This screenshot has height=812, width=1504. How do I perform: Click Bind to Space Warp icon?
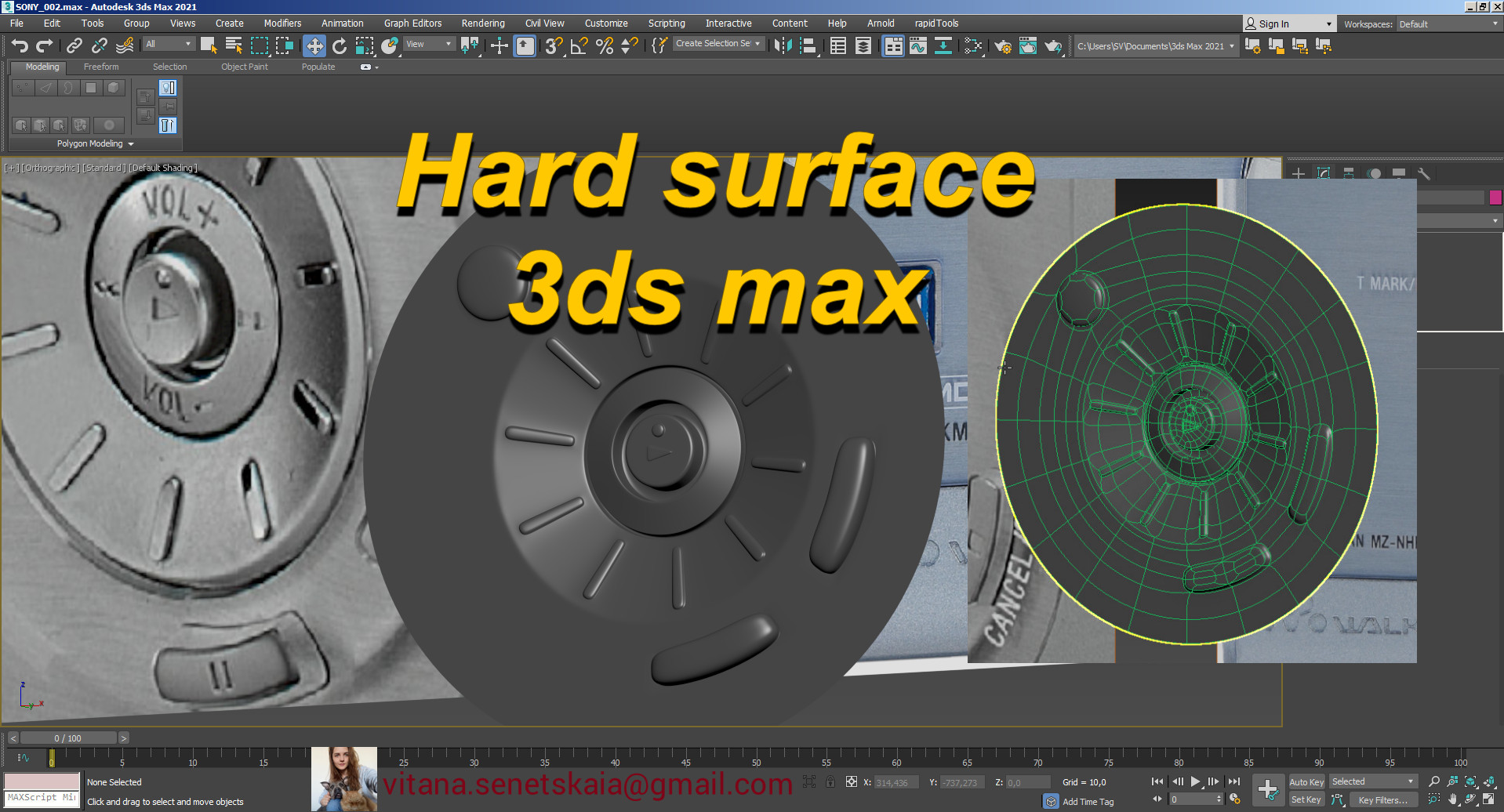(x=125, y=45)
